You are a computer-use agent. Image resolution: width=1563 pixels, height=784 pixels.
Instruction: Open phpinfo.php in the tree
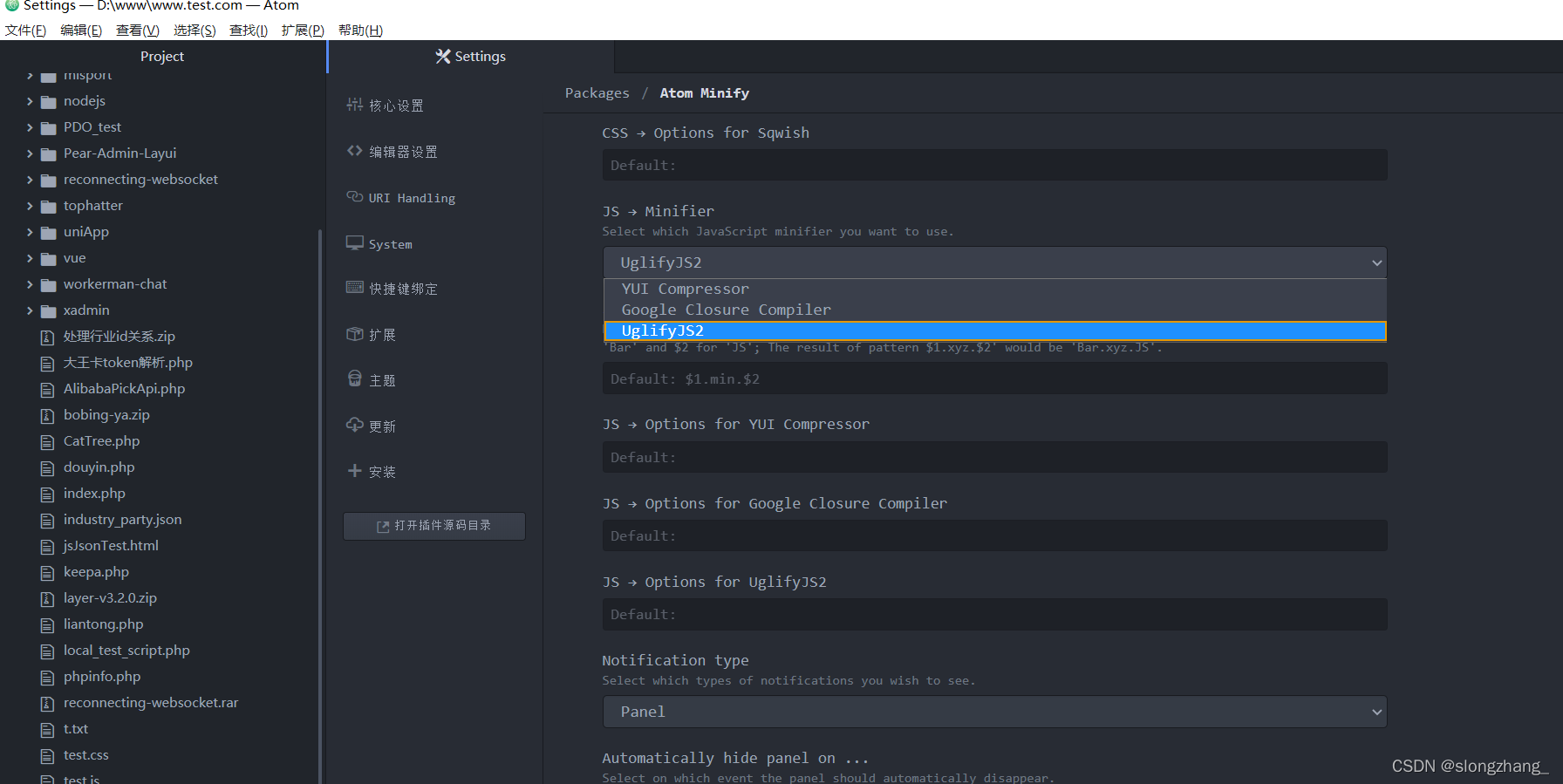(102, 677)
